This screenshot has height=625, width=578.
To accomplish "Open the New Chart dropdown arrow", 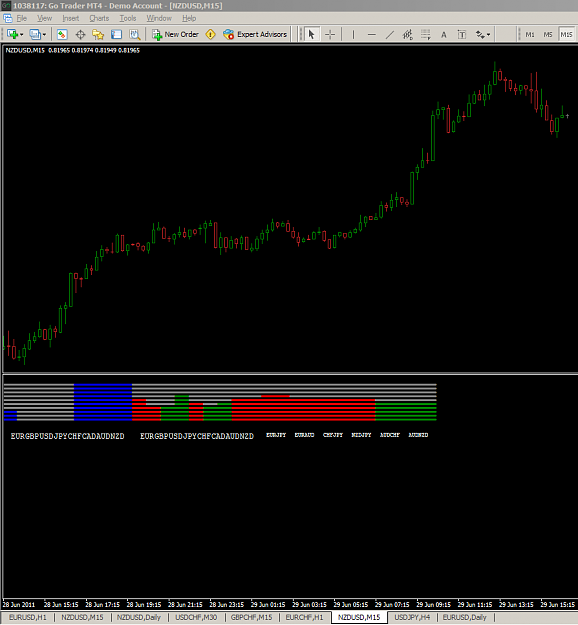I will click(x=22, y=35).
